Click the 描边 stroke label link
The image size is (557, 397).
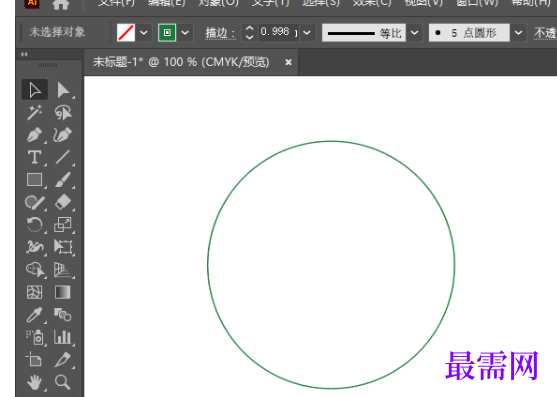pyautogui.click(x=220, y=33)
